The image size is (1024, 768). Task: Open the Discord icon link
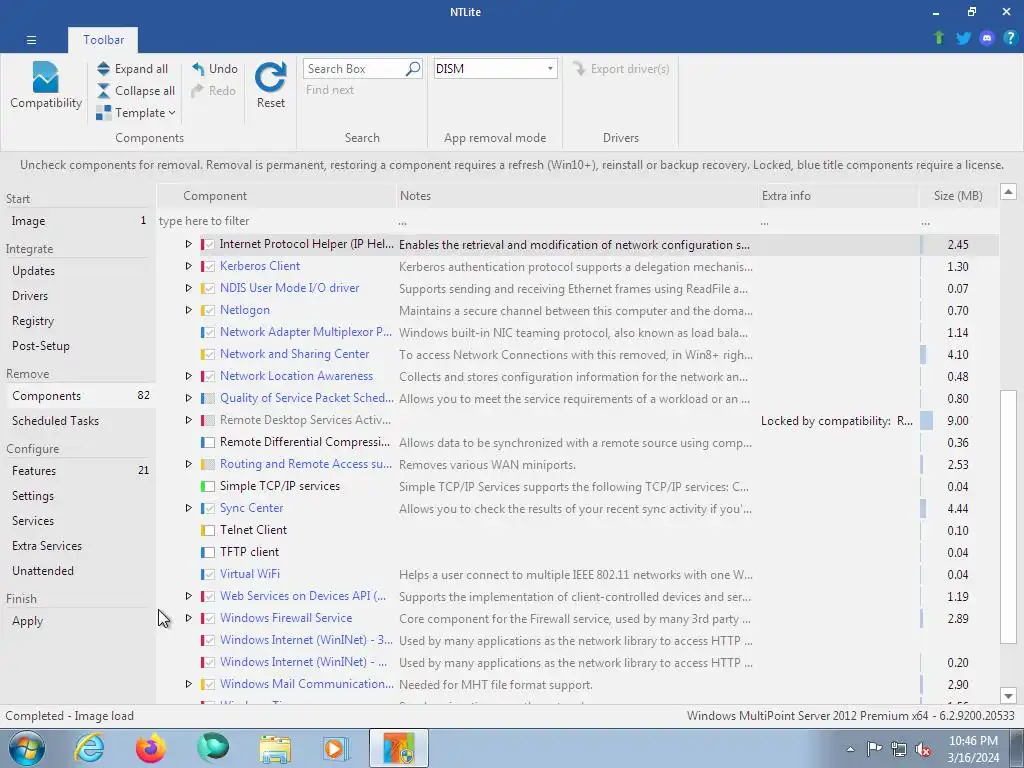[x=987, y=38]
